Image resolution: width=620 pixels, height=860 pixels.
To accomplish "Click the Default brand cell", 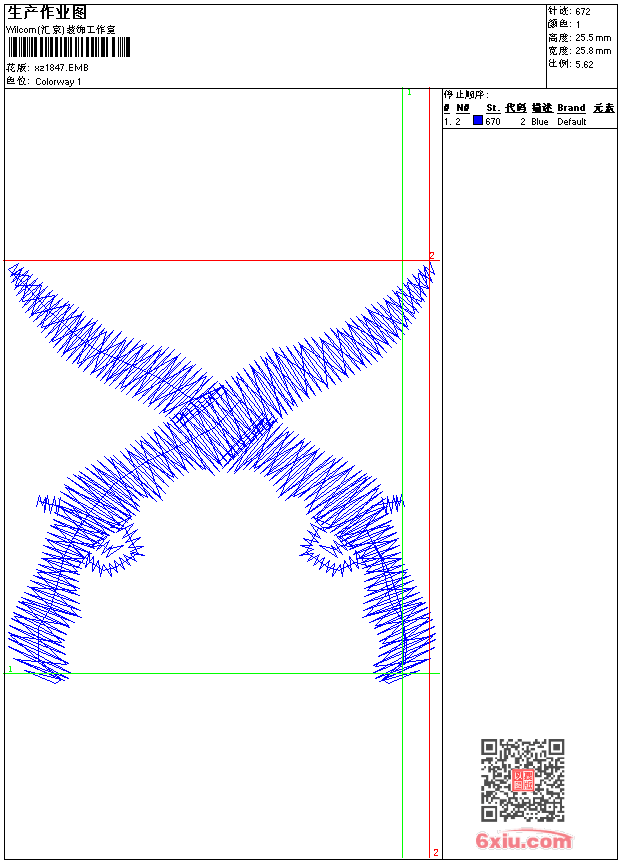I will click(x=572, y=122).
